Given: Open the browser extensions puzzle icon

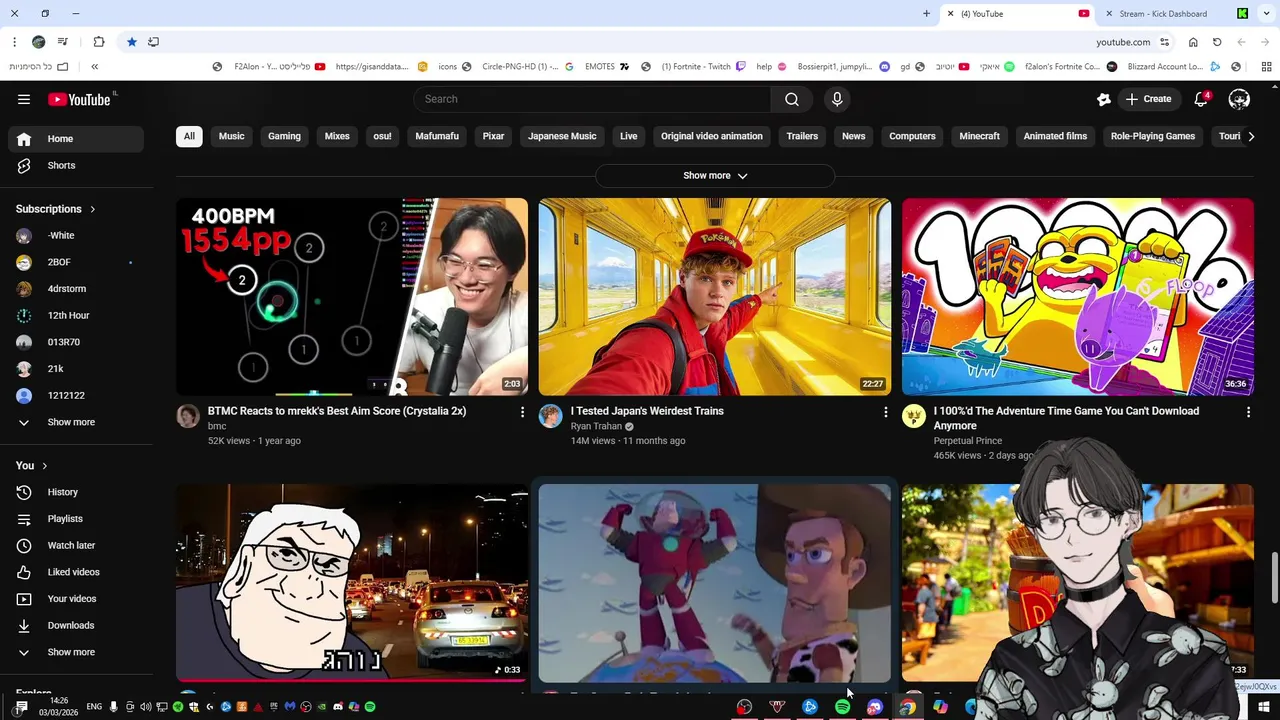Looking at the screenshot, I should pos(98,42).
